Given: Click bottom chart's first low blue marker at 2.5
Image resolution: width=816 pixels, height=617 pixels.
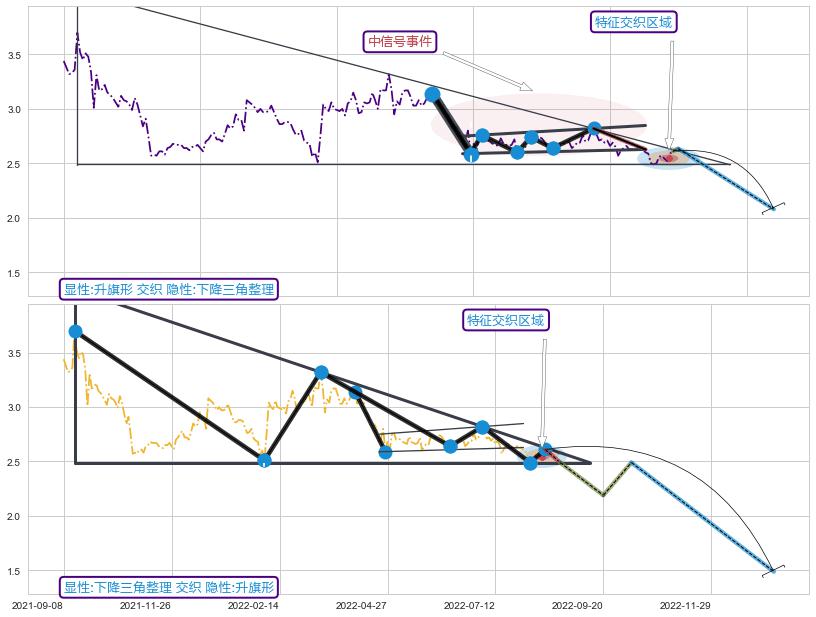Looking at the screenshot, I should [264, 461].
